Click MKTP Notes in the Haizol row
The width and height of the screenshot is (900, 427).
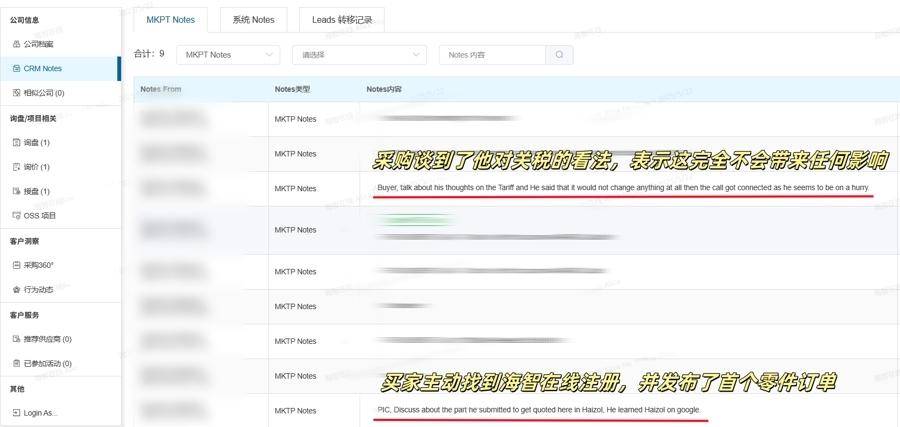tap(295, 410)
